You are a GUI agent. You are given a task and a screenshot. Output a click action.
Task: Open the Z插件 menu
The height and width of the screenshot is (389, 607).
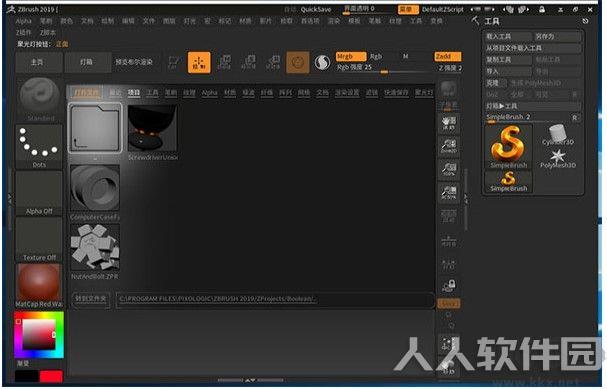[x=23, y=33]
